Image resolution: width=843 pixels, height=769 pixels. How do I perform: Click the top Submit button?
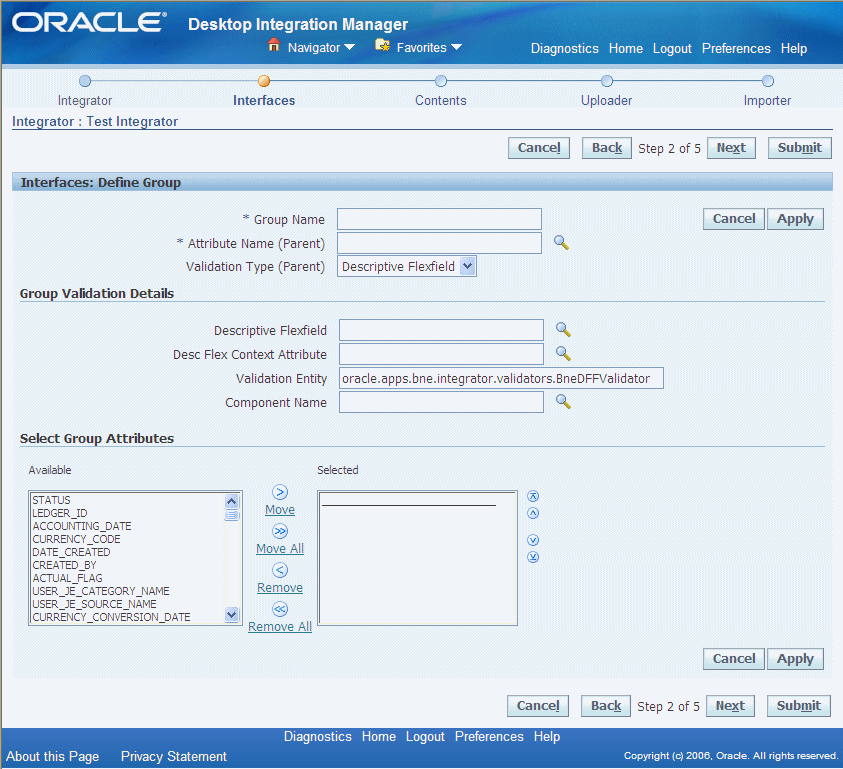(799, 148)
